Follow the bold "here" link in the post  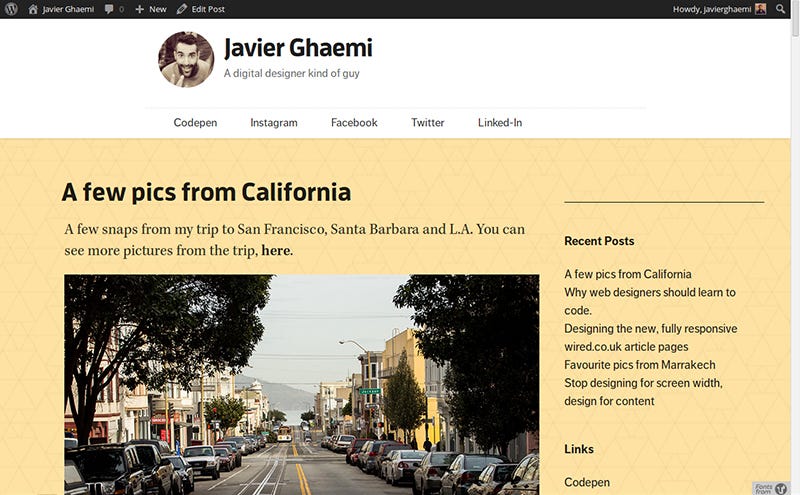(x=276, y=251)
